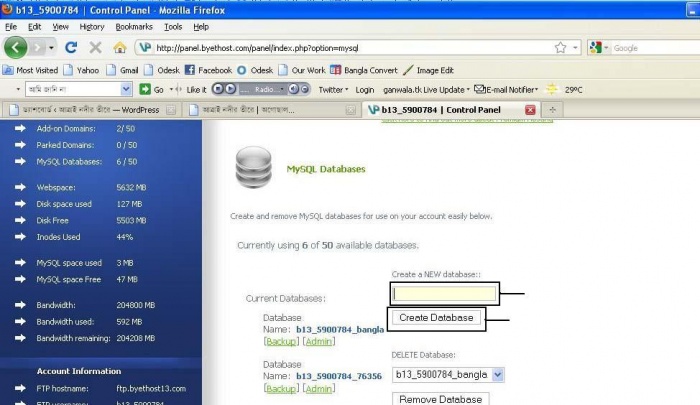Open the View menu

pyautogui.click(x=60, y=27)
